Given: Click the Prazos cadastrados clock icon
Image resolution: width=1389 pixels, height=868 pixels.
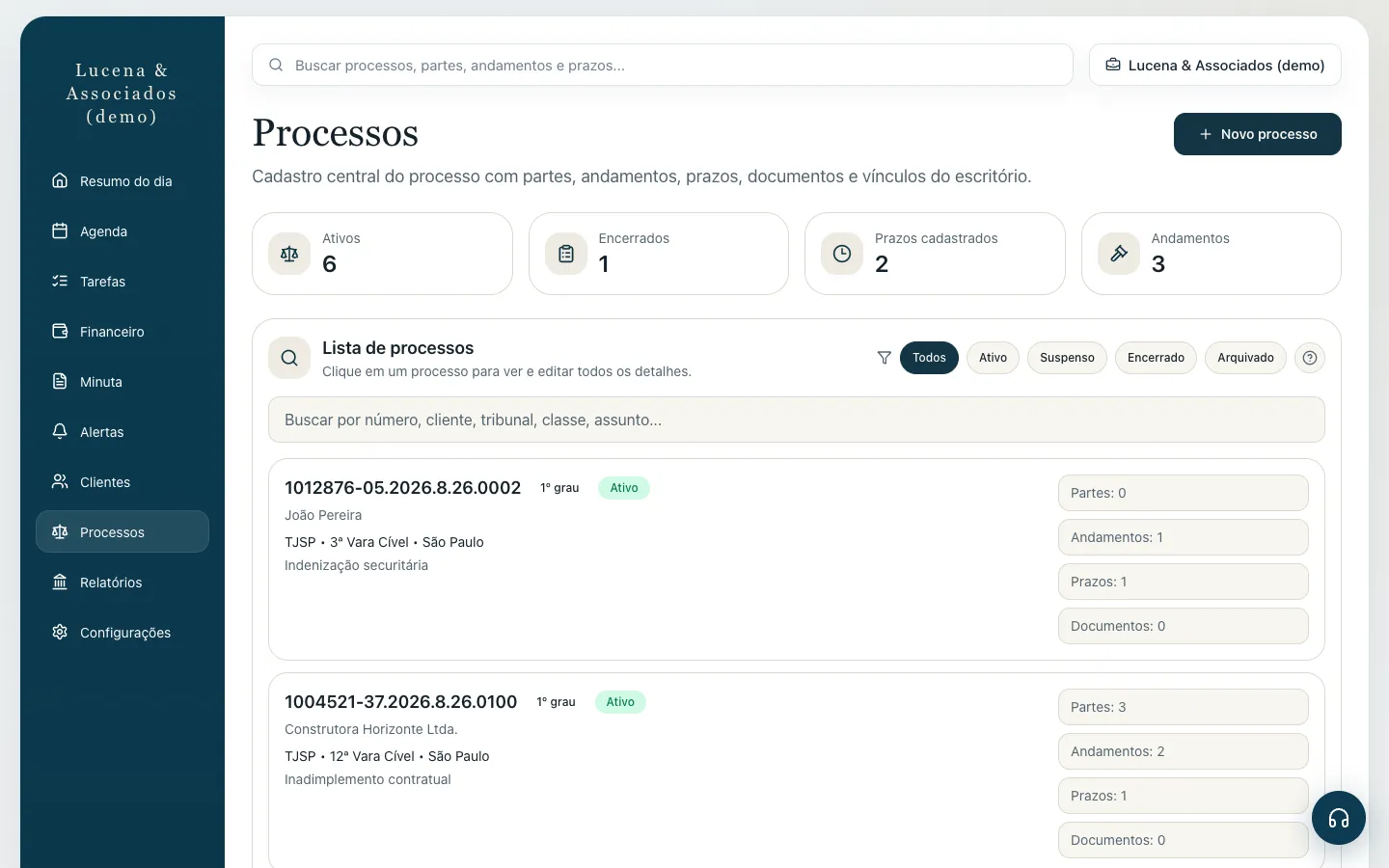Looking at the screenshot, I should click(x=842, y=254).
